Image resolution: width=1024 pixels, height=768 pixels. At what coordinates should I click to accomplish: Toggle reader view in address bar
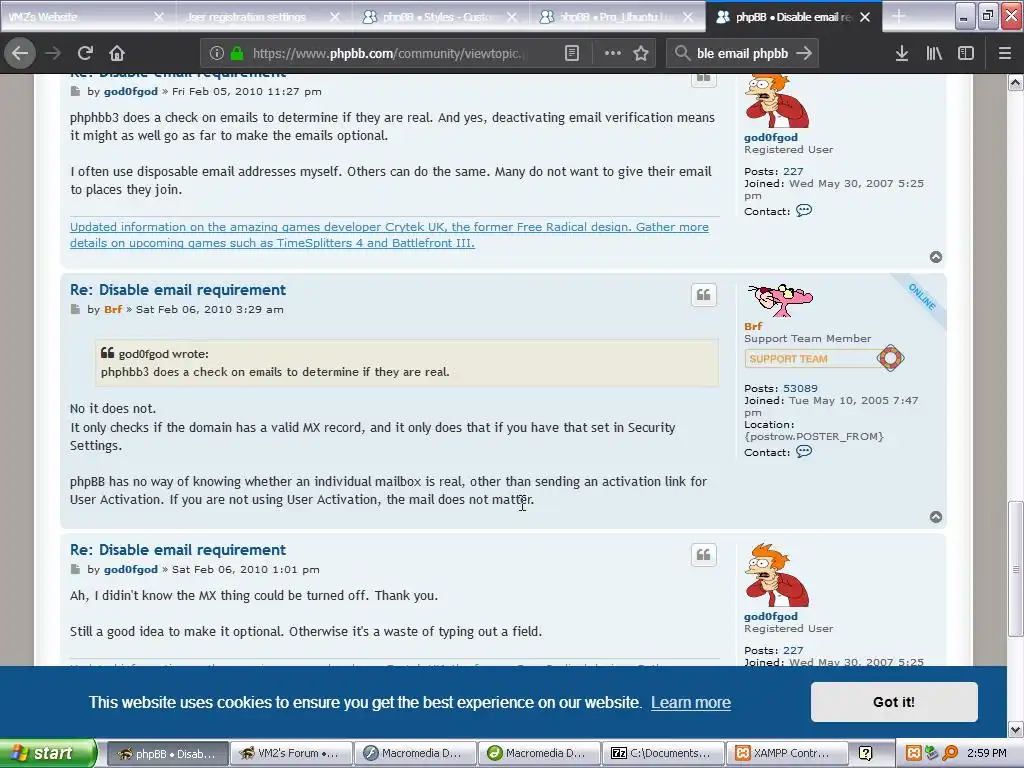(x=571, y=53)
